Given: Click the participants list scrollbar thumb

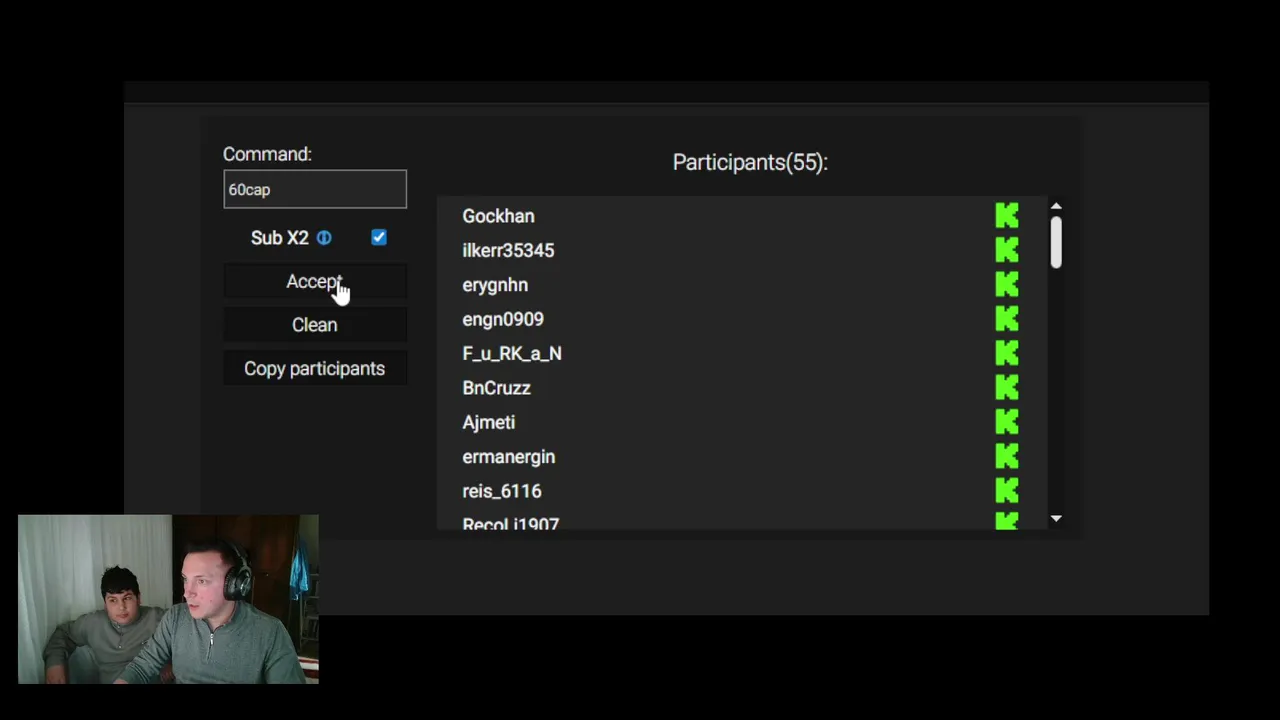Looking at the screenshot, I should click(x=1056, y=242).
